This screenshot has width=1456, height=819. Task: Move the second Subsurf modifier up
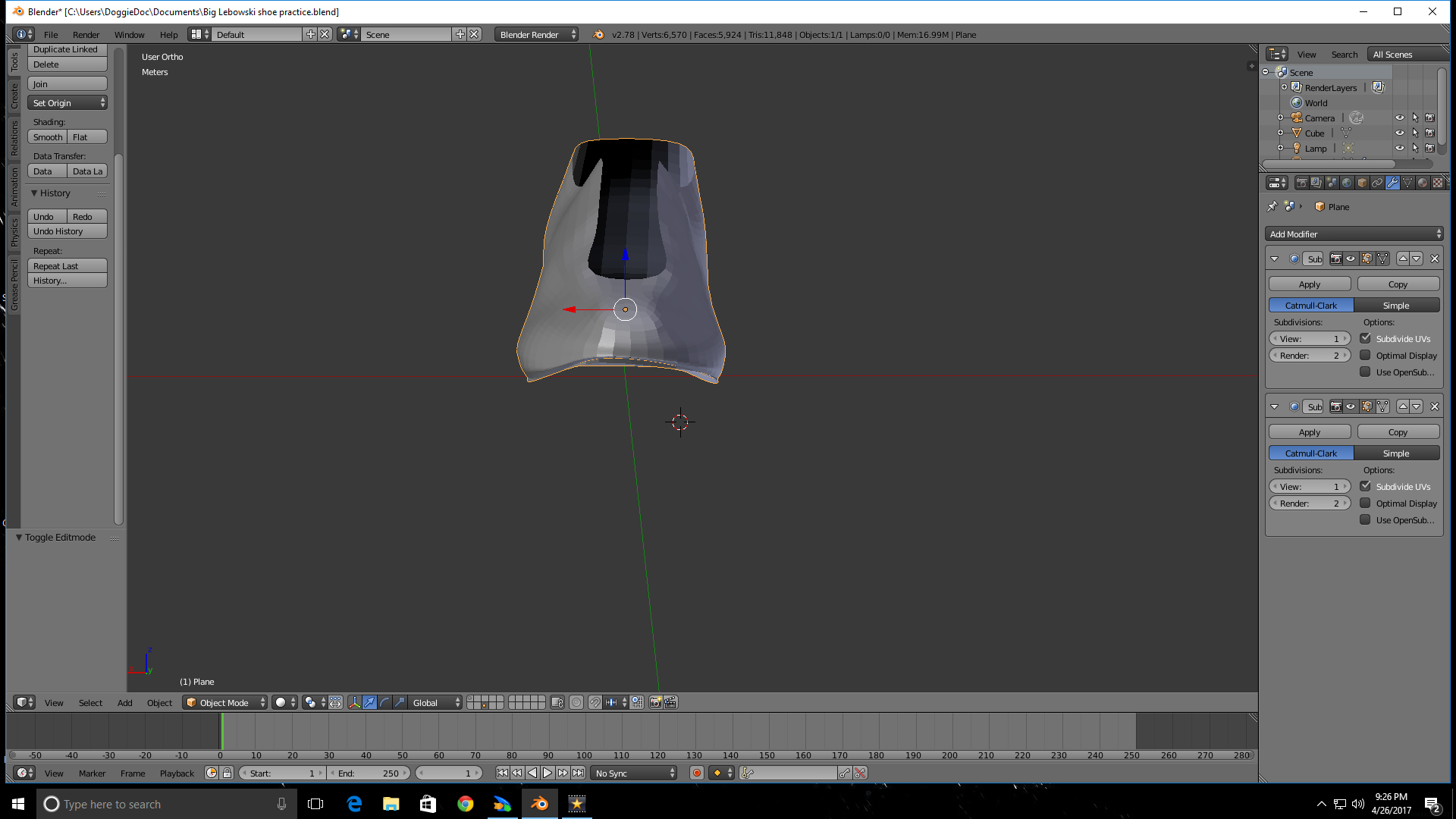point(1403,406)
